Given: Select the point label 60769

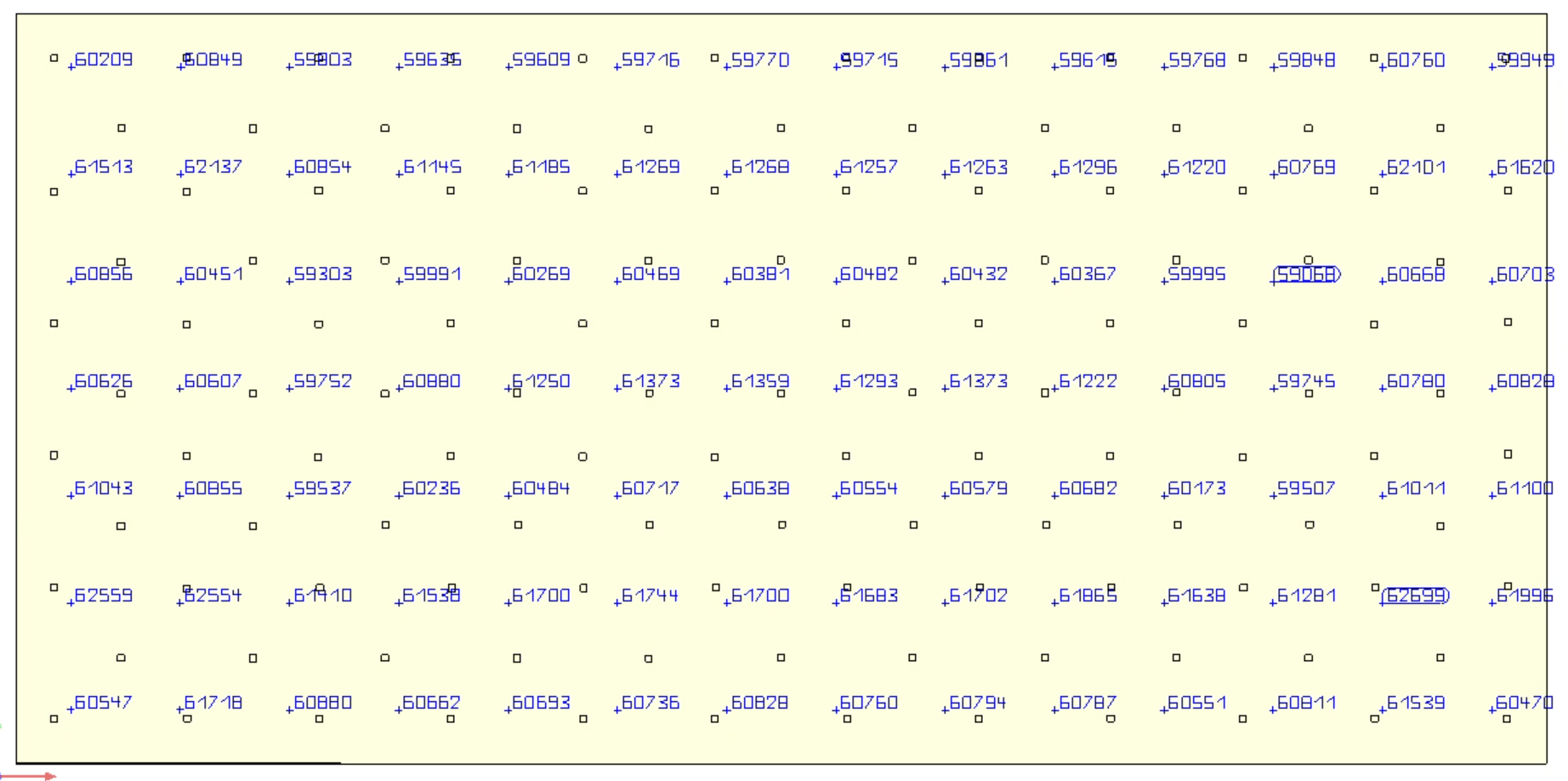Looking at the screenshot, I should click(1307, 167).
